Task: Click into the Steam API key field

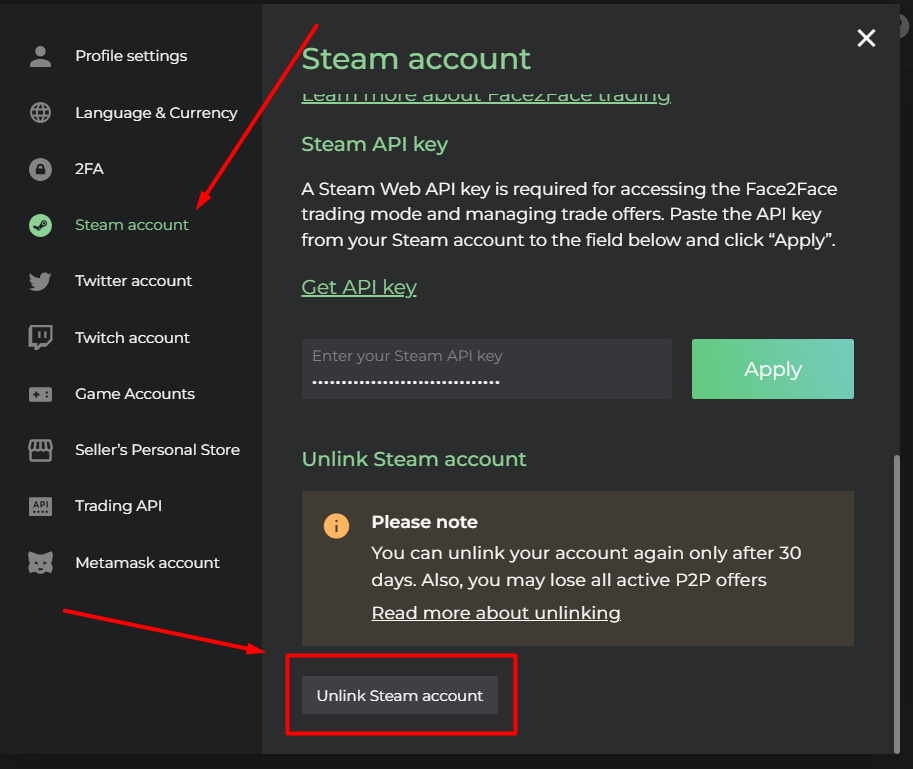Action: pyautogui.click(x=486, y=369)
